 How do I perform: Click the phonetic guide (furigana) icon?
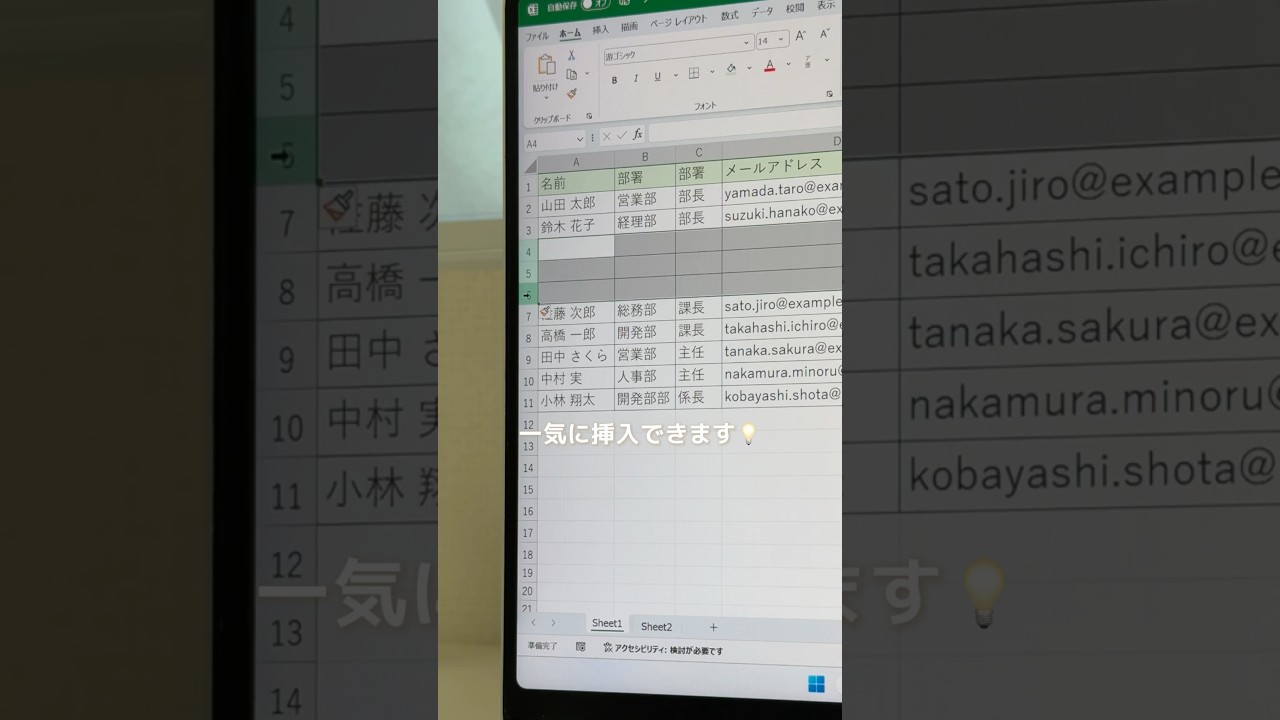808,62
